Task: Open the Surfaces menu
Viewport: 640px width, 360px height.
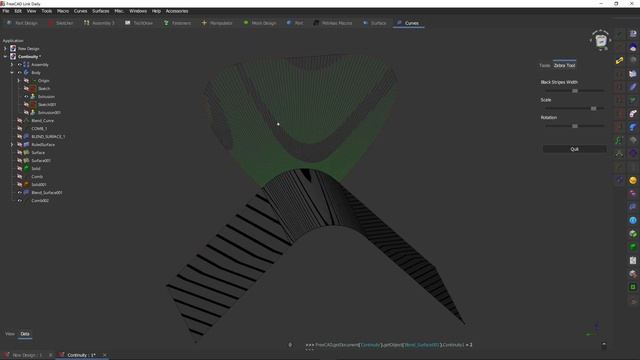Action: (x=100, y=11)
